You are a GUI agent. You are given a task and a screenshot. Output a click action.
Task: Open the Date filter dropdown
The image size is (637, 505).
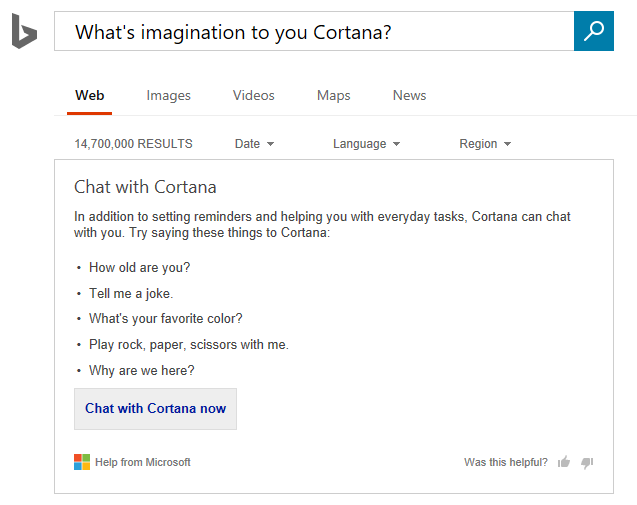pos(254,144)
